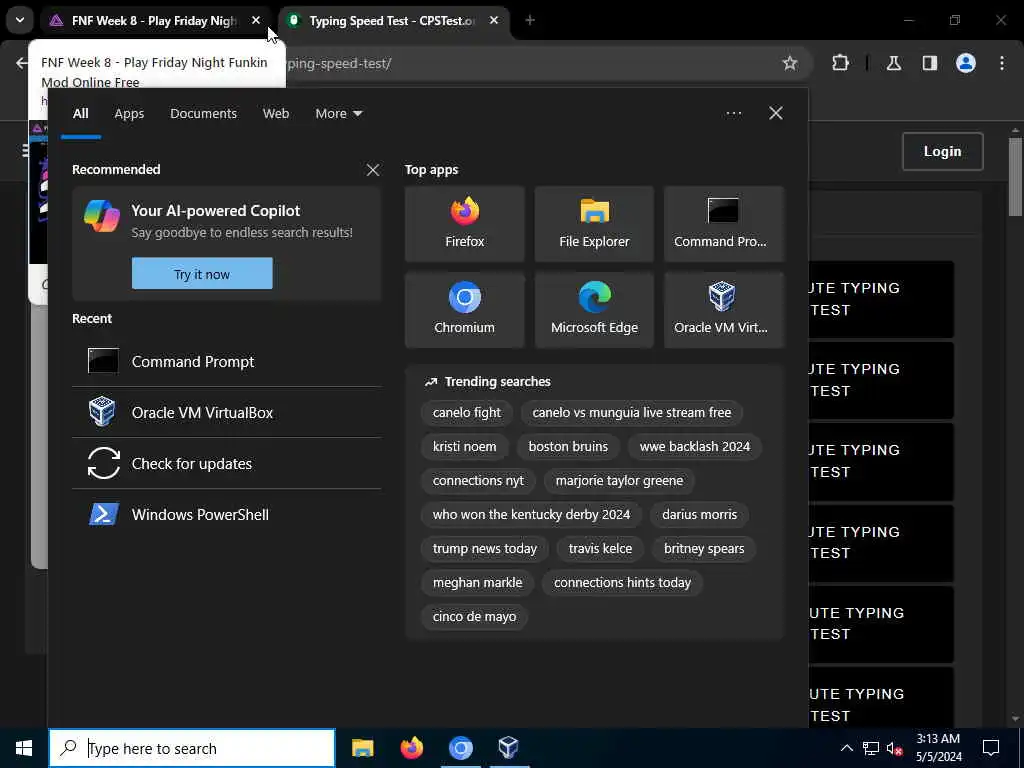Bookmark this page with star icon
The width and height of the screenshot is (1024, 768).
click(790, 63)
